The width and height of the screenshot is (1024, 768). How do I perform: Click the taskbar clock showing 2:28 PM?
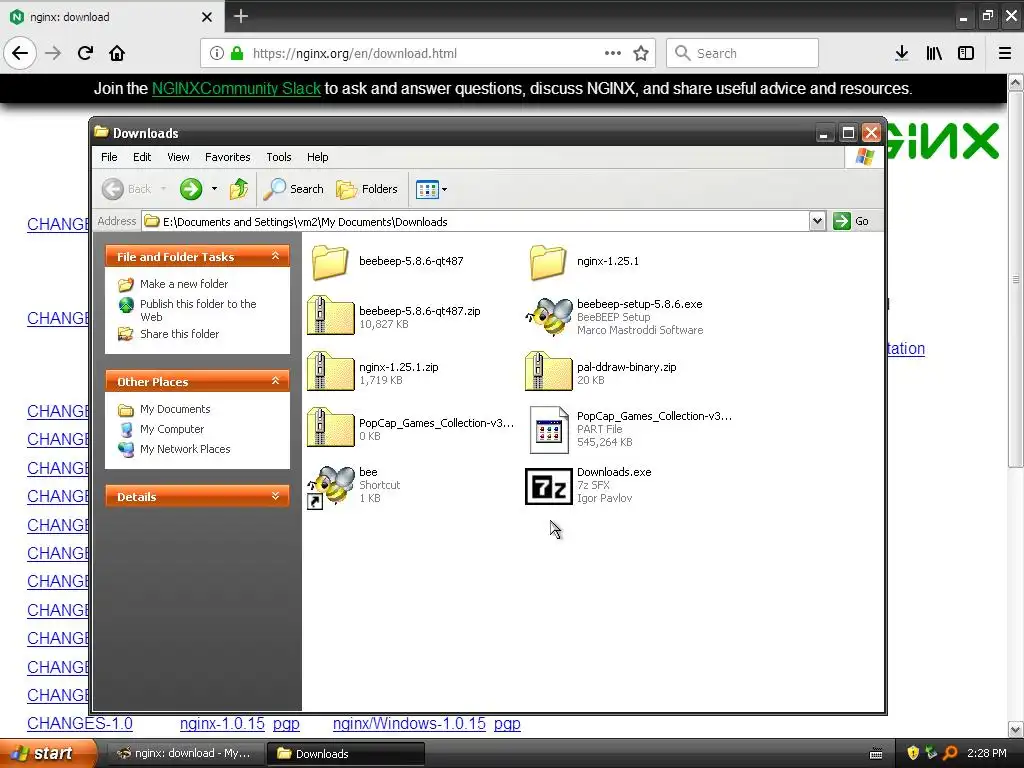click(x=987, y=754)
